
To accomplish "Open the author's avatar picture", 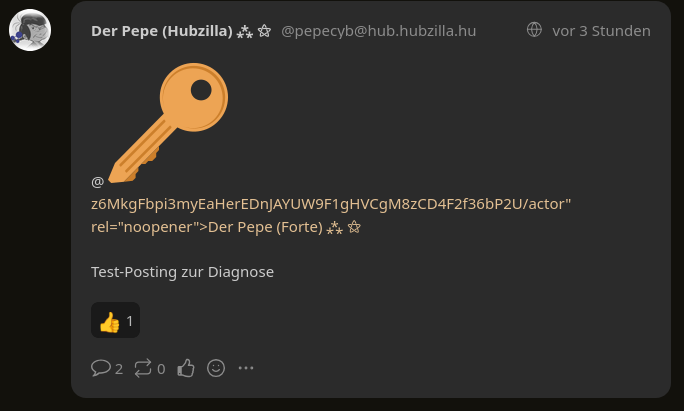I will (30, 31).
